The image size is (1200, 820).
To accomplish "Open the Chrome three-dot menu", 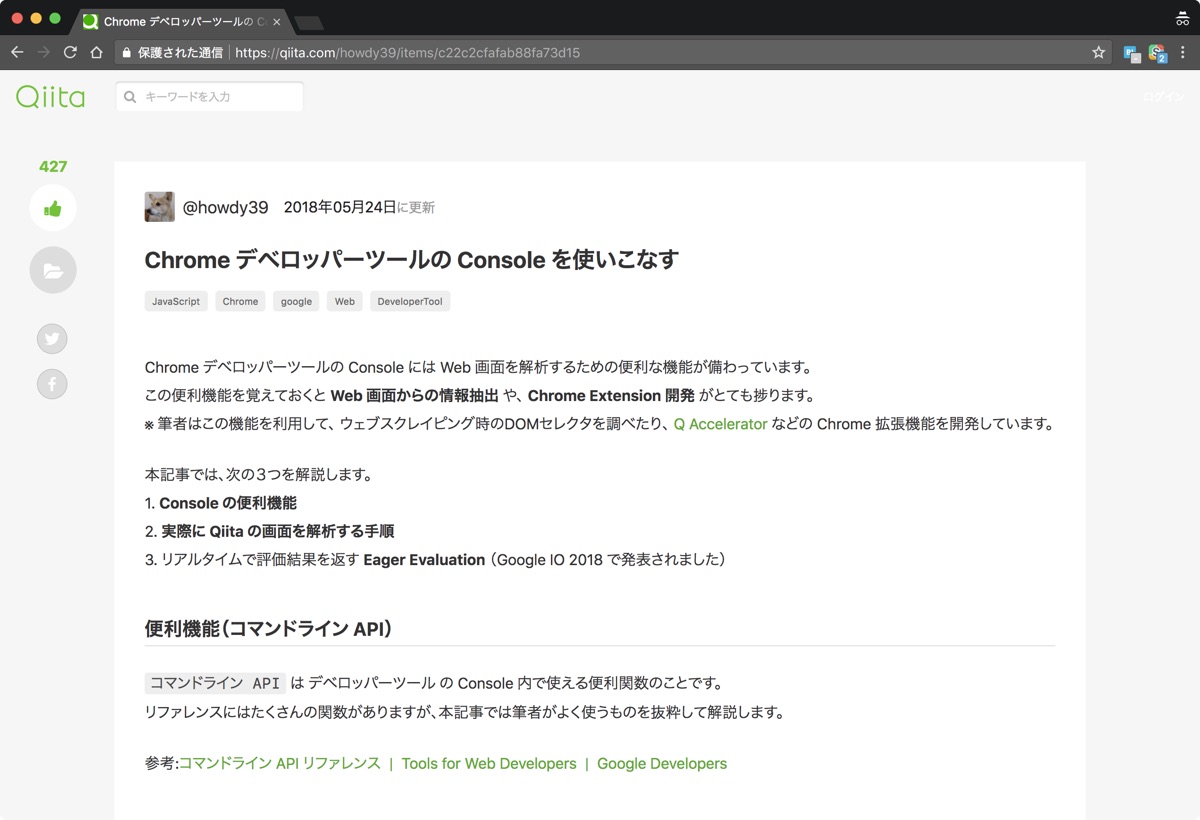I will pyautogui.click(x=1183, y=52).
